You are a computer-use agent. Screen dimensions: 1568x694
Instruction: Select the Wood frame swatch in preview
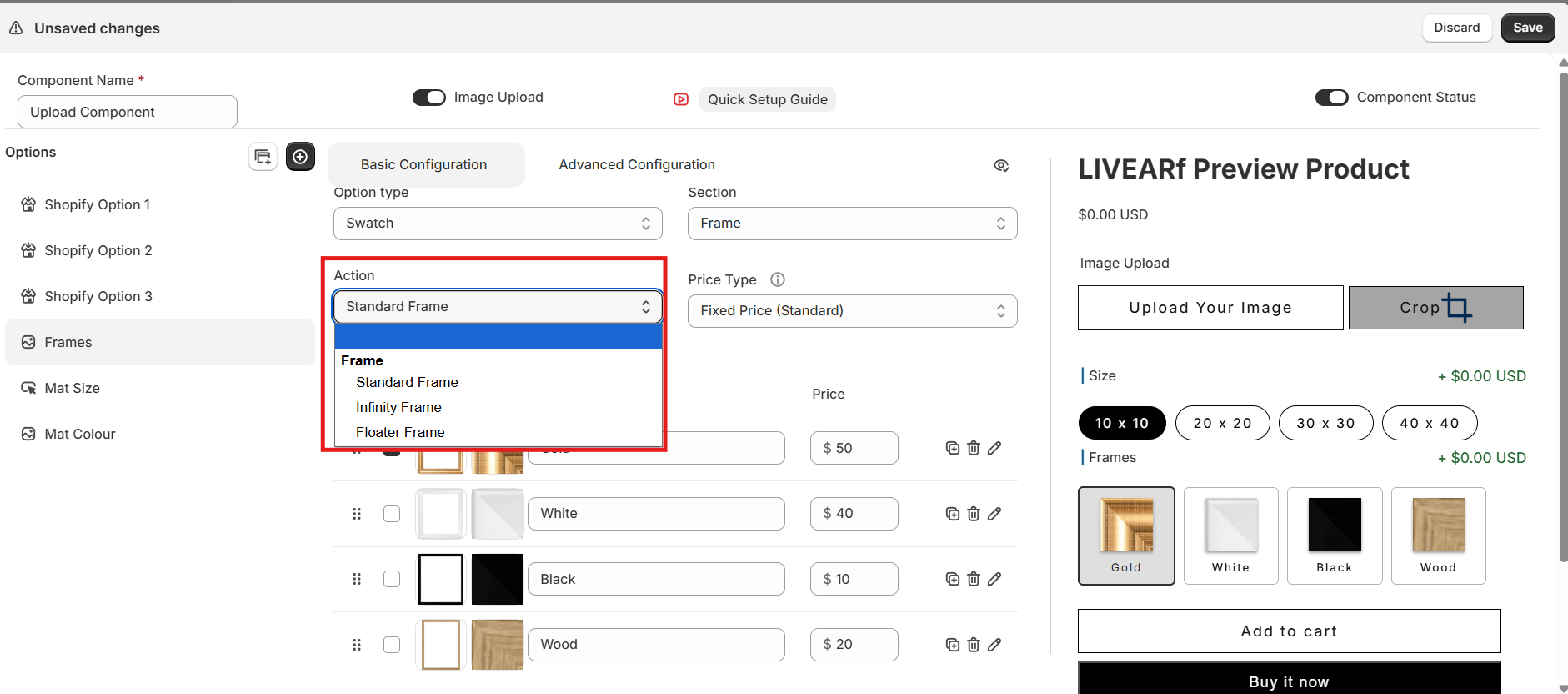click(1438, 536)
